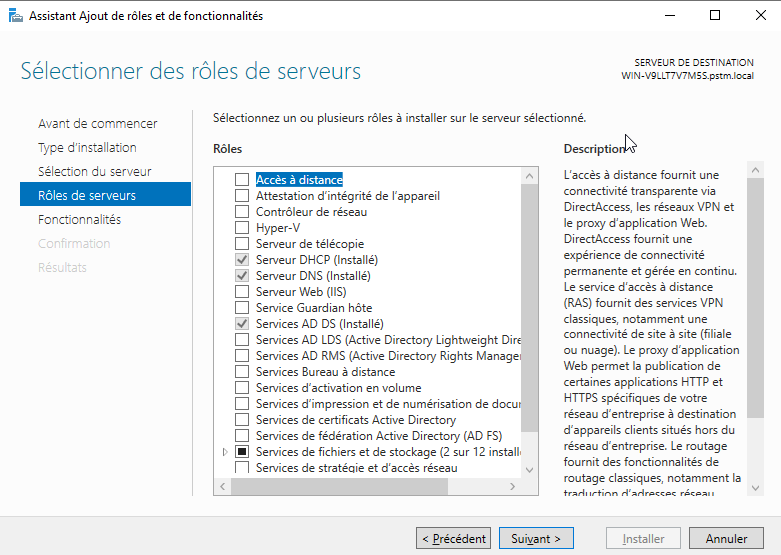Viewport: 781px width, 555px height.
Task: Cancel the wizard with Annuler
Action: click(x=726, y=539)
